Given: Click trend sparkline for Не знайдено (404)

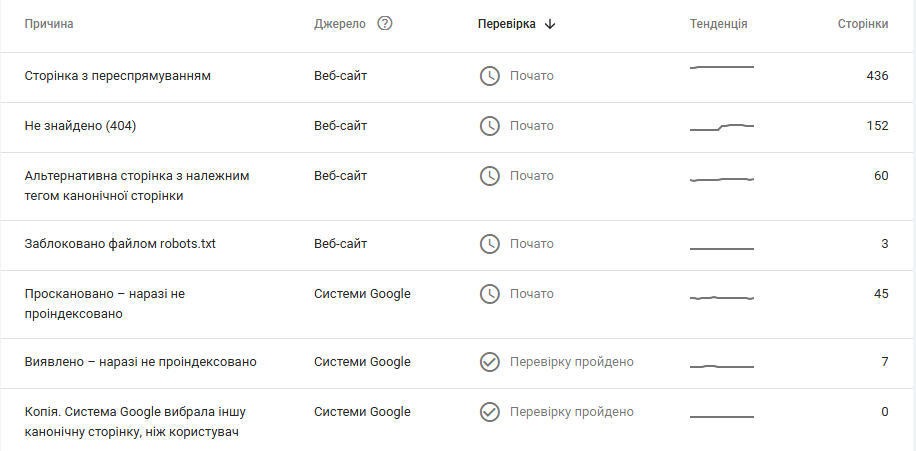Looking at the screenshot, I should 722,127.
